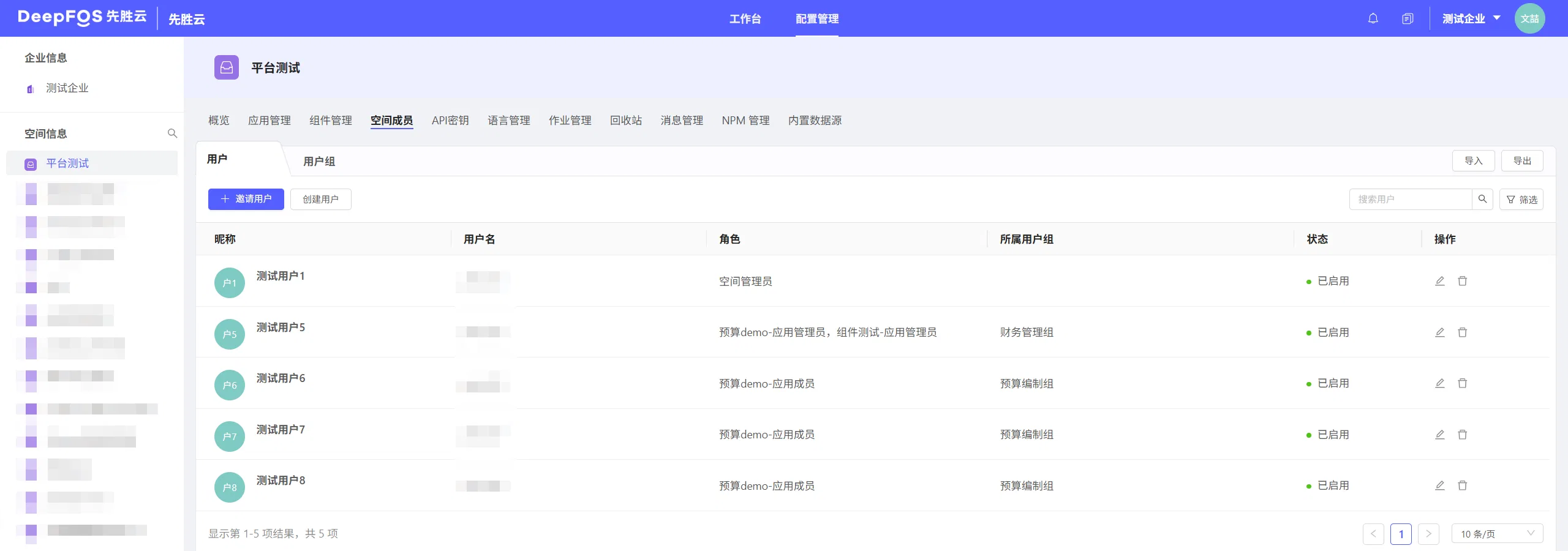
Task: Select the 用户 sub-tab
Action: 217,159
